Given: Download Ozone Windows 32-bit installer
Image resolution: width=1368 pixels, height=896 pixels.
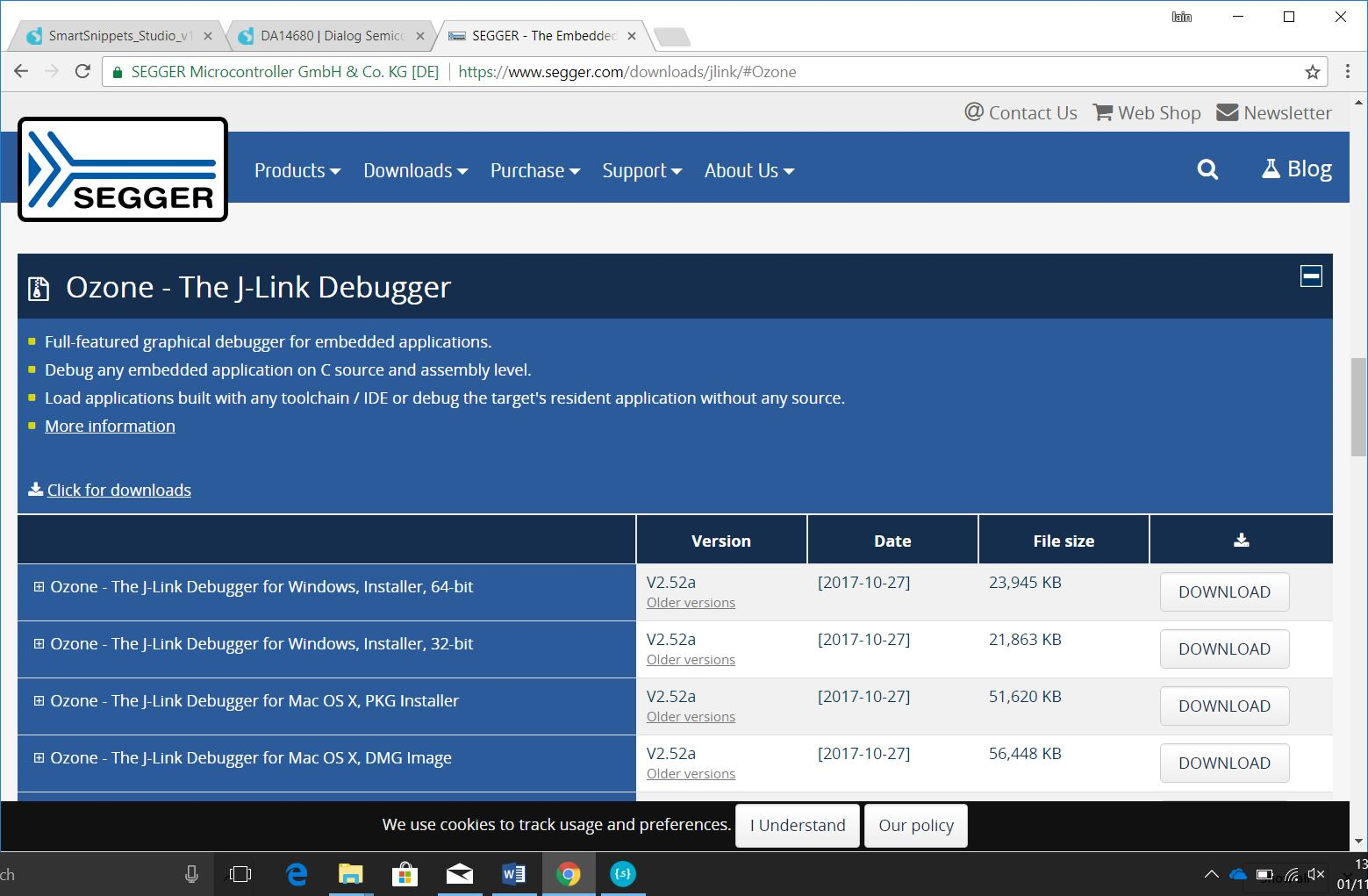Looking at the screenshot, I should tap(1224, 649).
